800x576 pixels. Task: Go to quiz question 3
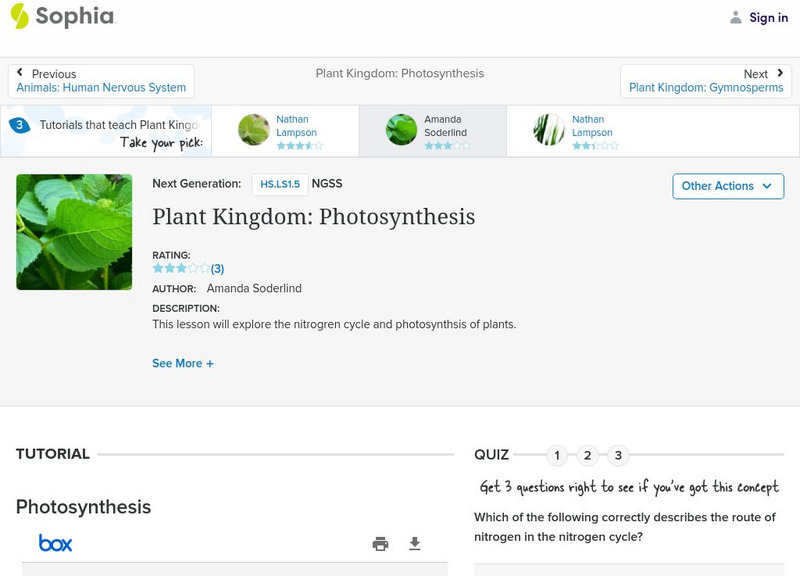(x=618, y=456)
